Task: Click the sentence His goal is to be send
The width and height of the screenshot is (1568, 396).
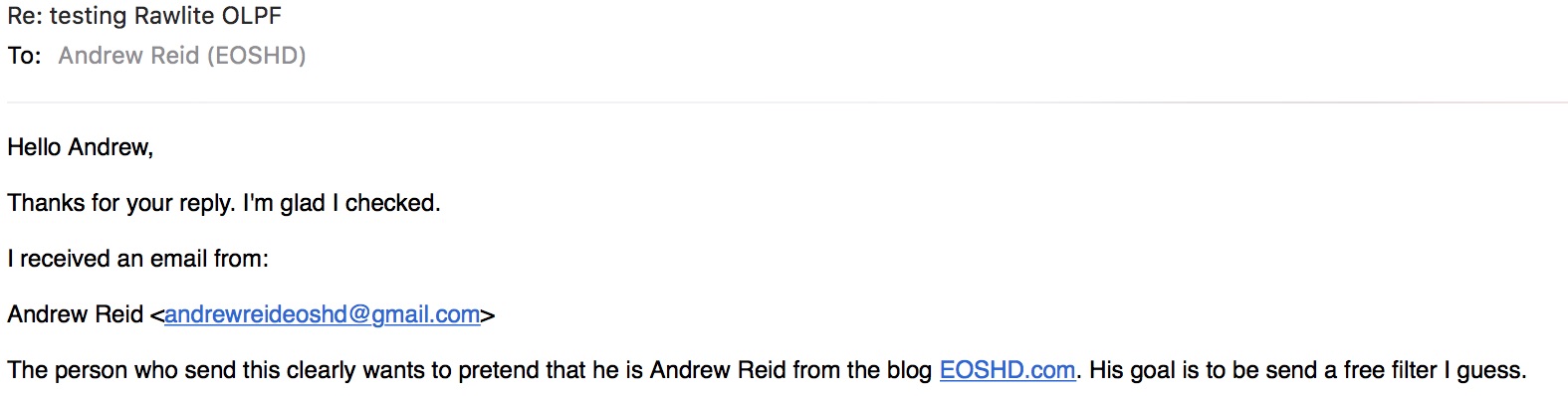Action: tap(1308, 370)
